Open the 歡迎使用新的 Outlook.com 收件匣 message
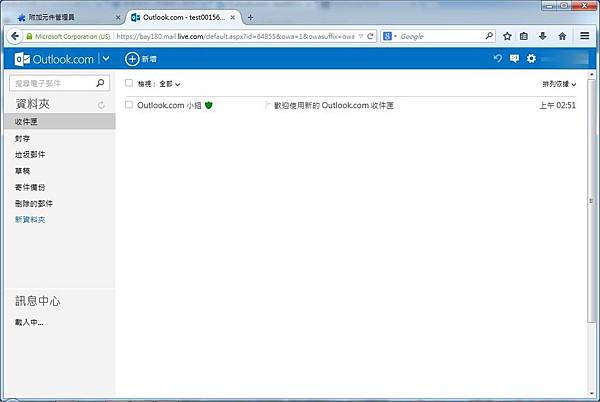The image size is (600, 402). [334, 105]
